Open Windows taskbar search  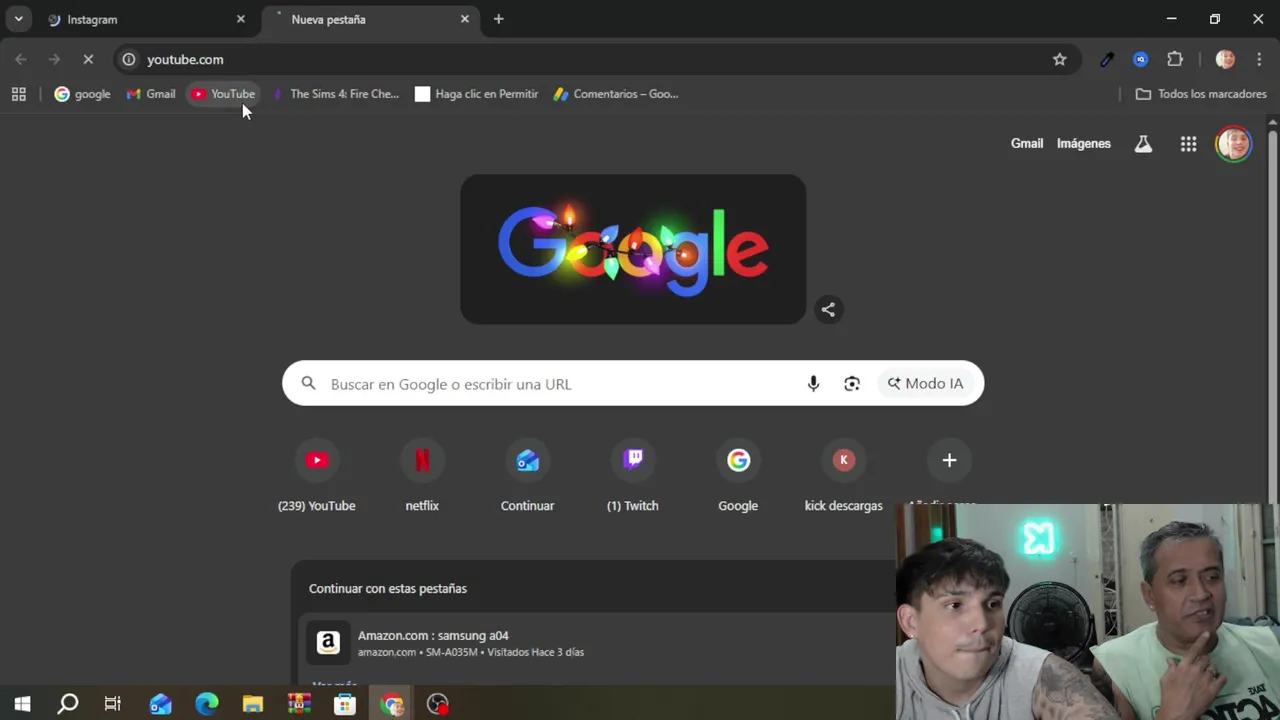(x=68, y=704)
